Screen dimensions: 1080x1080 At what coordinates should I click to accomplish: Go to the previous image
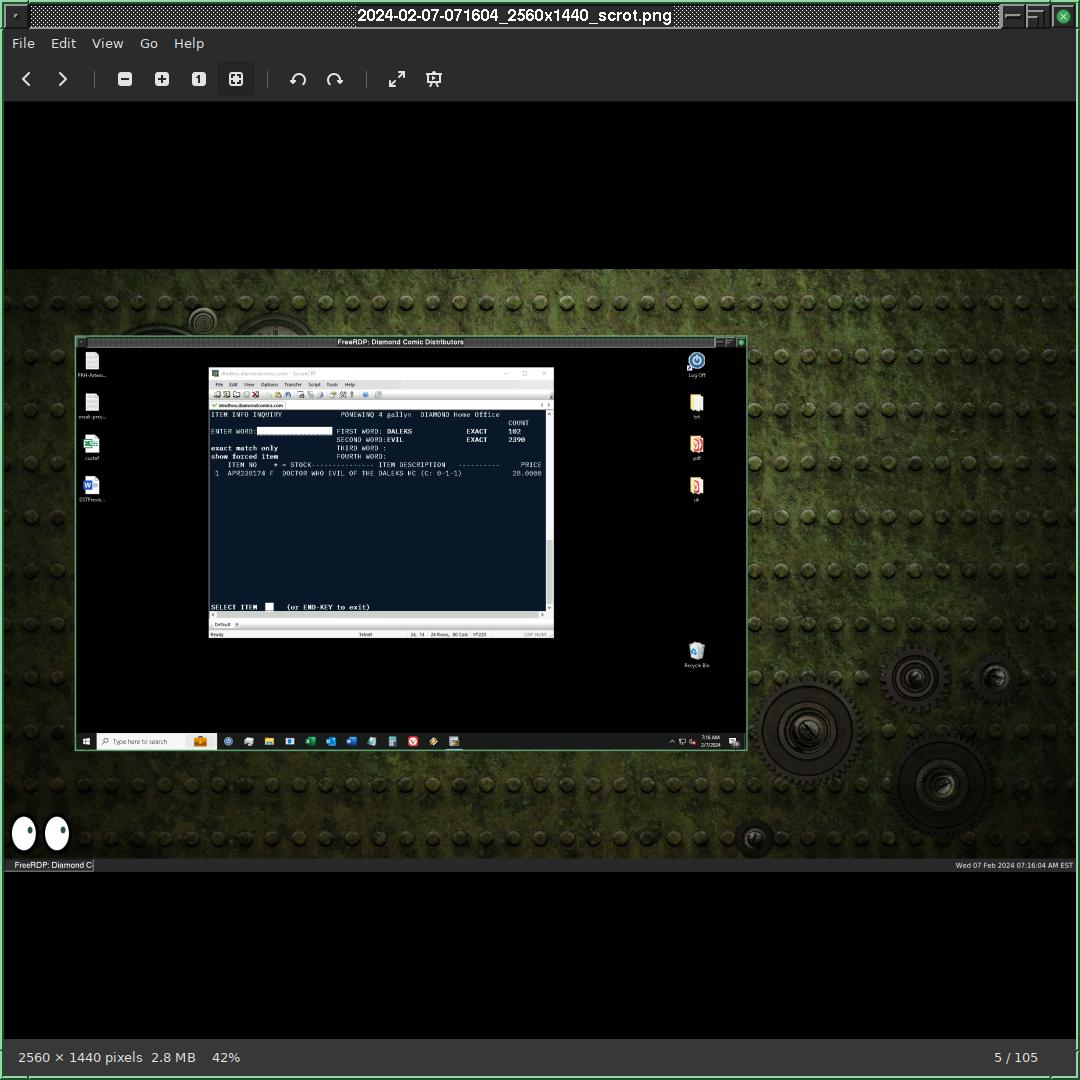pos(27,79)
